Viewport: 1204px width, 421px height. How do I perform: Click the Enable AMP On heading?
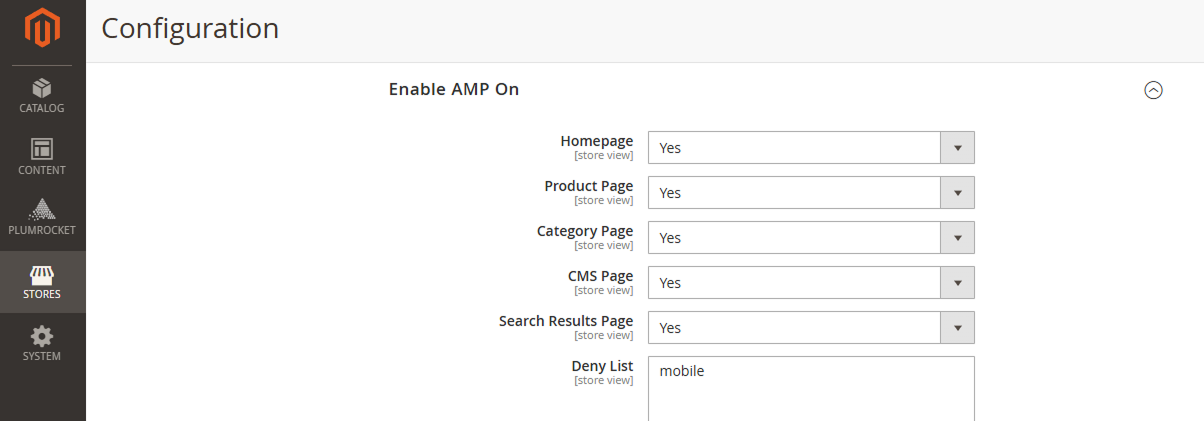click(x=454, y=89)
